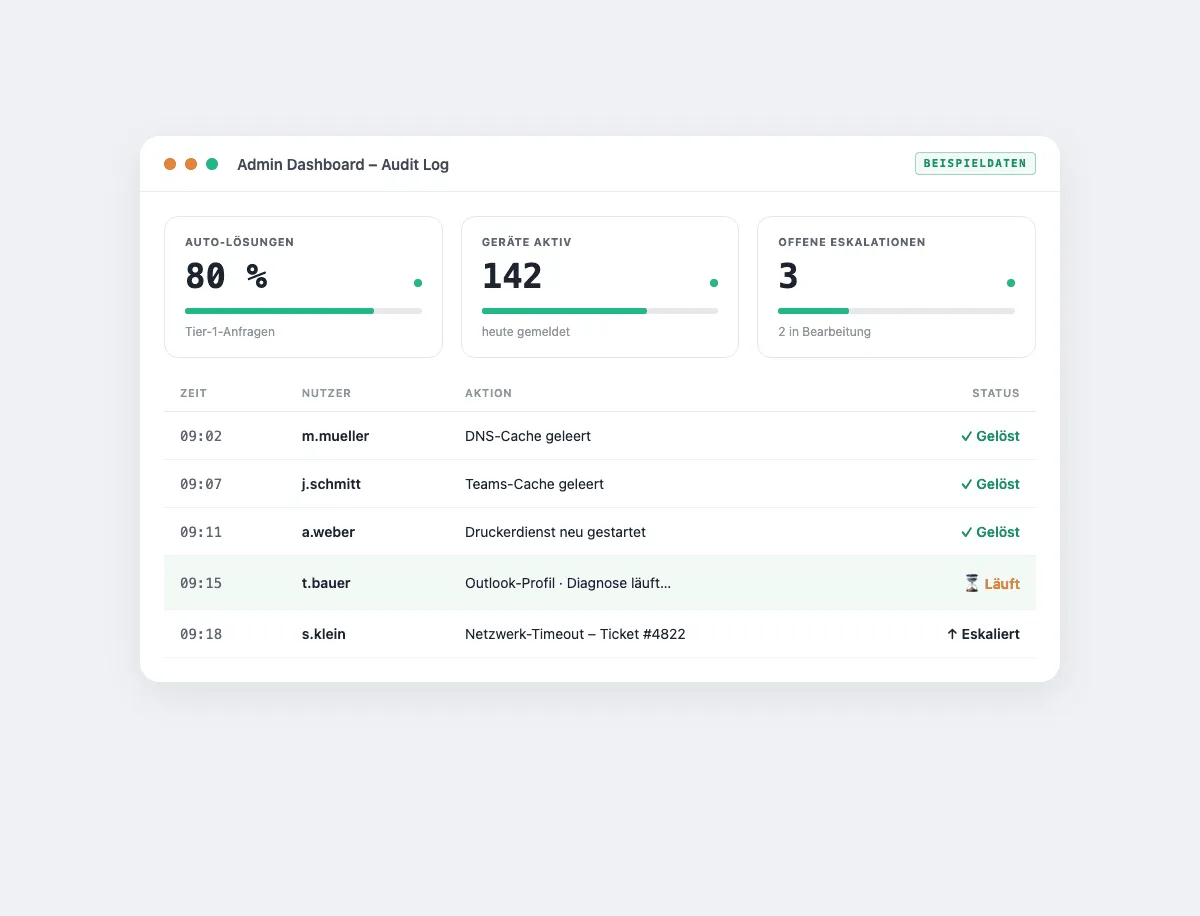Click the 'GERÄTE AKTIV' card heading

point(527,242)
